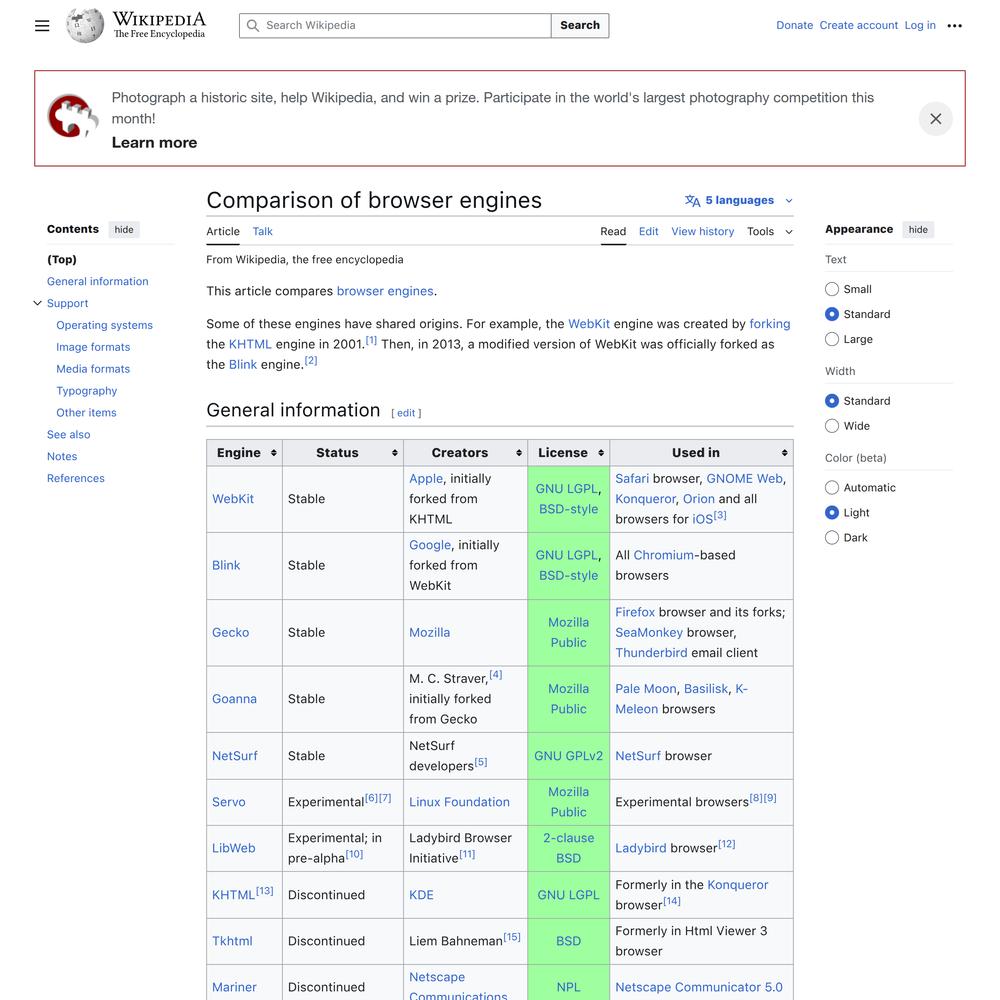The width and height of the screenshot is (1000, 1000).
Task: Open the main menu hamburger icon
Action: [x=42, y=26]
